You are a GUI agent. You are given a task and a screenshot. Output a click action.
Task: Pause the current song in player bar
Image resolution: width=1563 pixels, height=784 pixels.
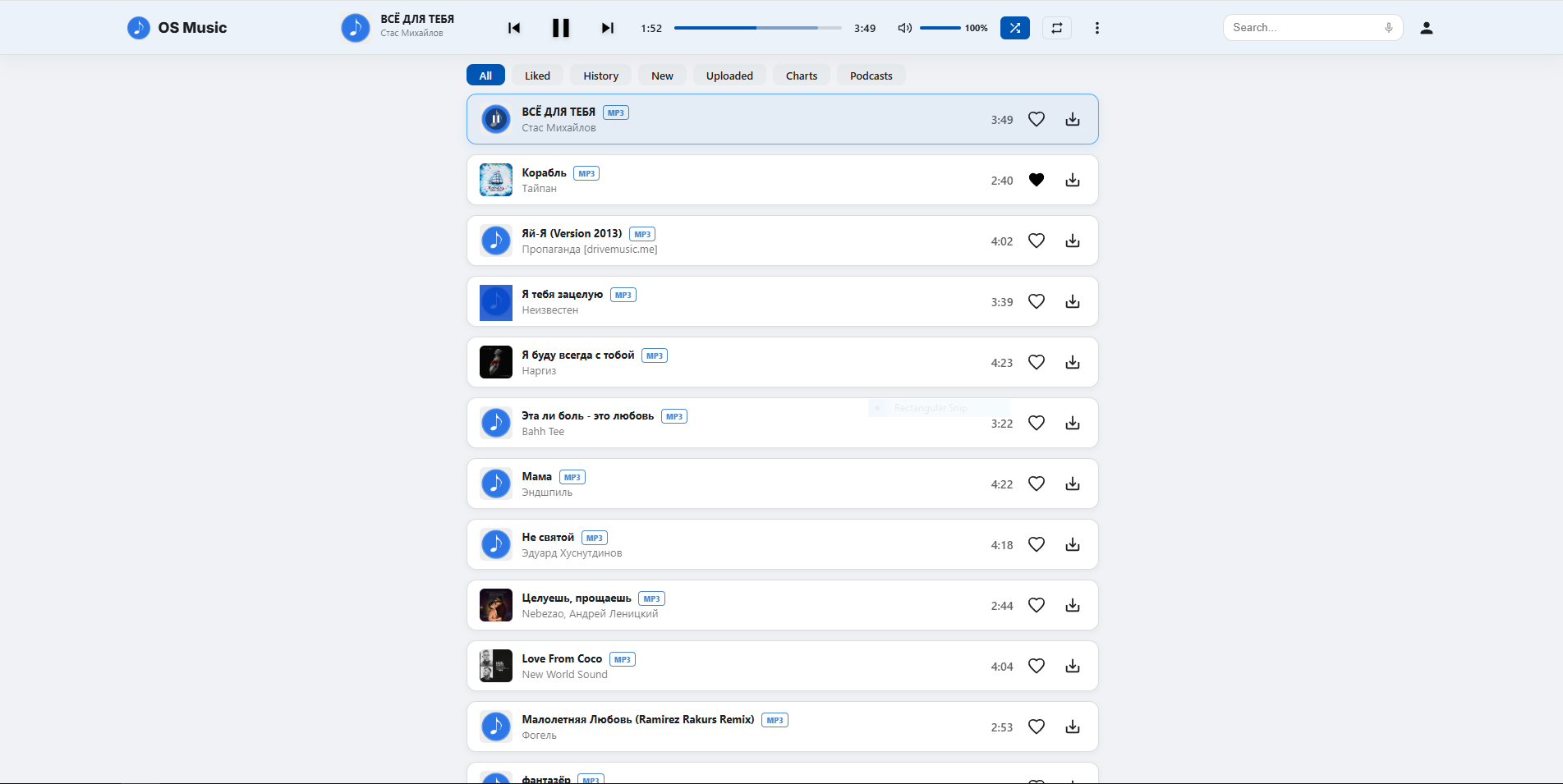[561, 28]
